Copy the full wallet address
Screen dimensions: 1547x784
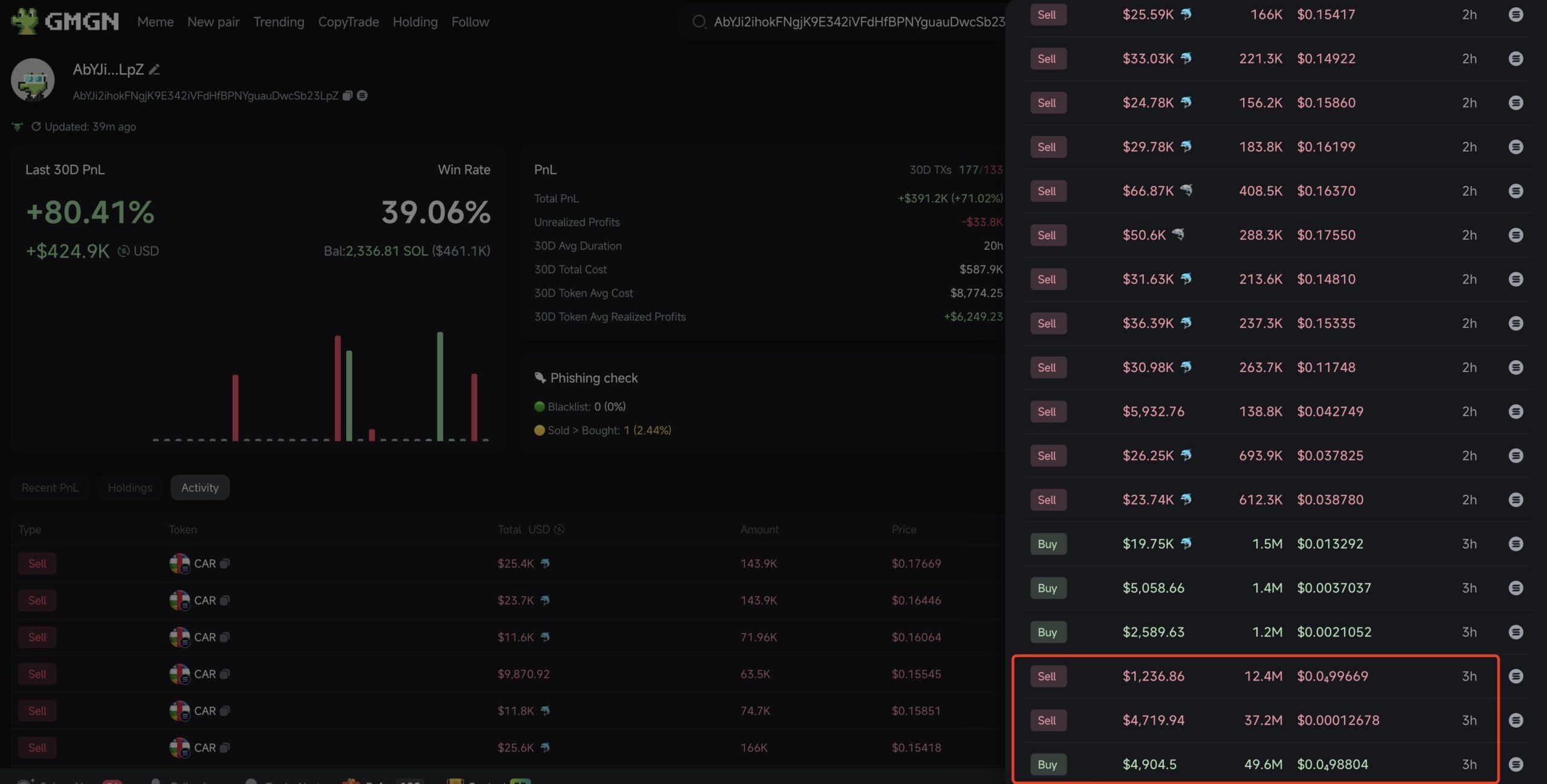pos(347,95)
